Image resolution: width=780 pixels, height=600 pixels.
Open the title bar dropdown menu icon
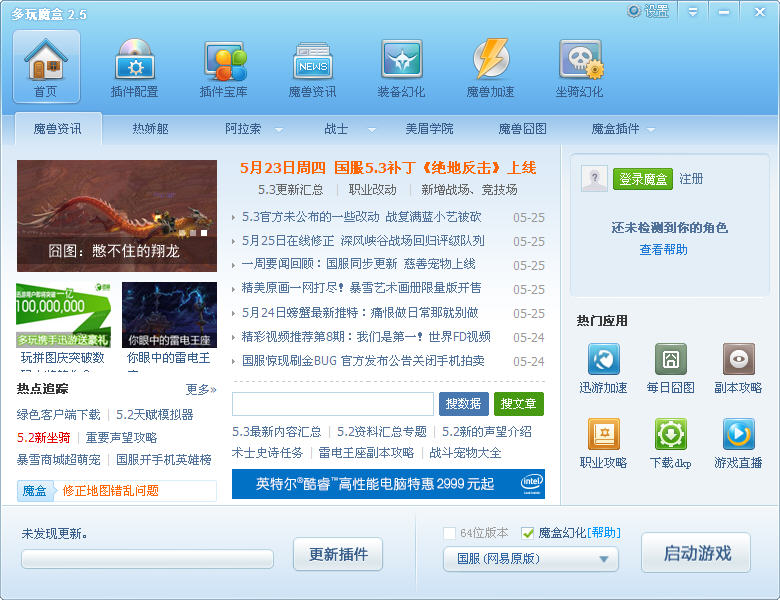click(x=692, y=11)
